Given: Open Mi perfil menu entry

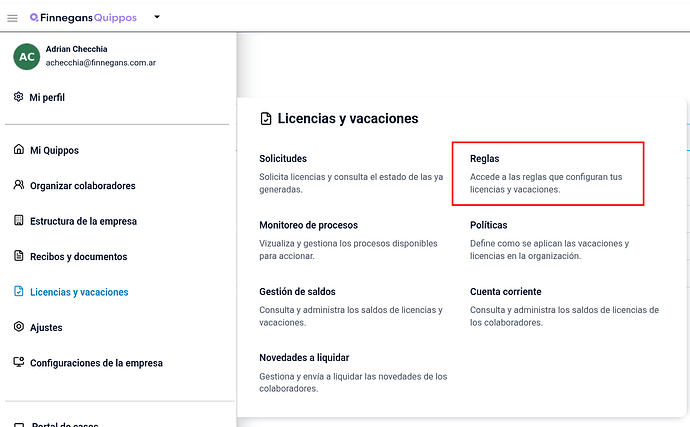Looking at the screenshot, I should (47, 97).
